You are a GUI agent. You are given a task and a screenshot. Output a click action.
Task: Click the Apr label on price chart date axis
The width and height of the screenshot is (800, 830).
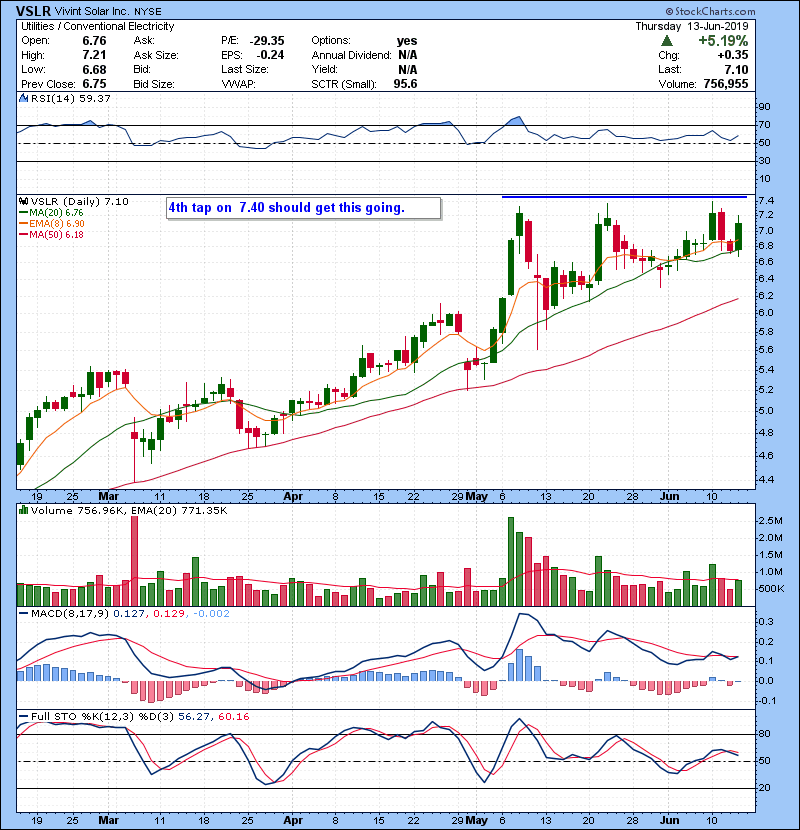(x=293, y=497)
